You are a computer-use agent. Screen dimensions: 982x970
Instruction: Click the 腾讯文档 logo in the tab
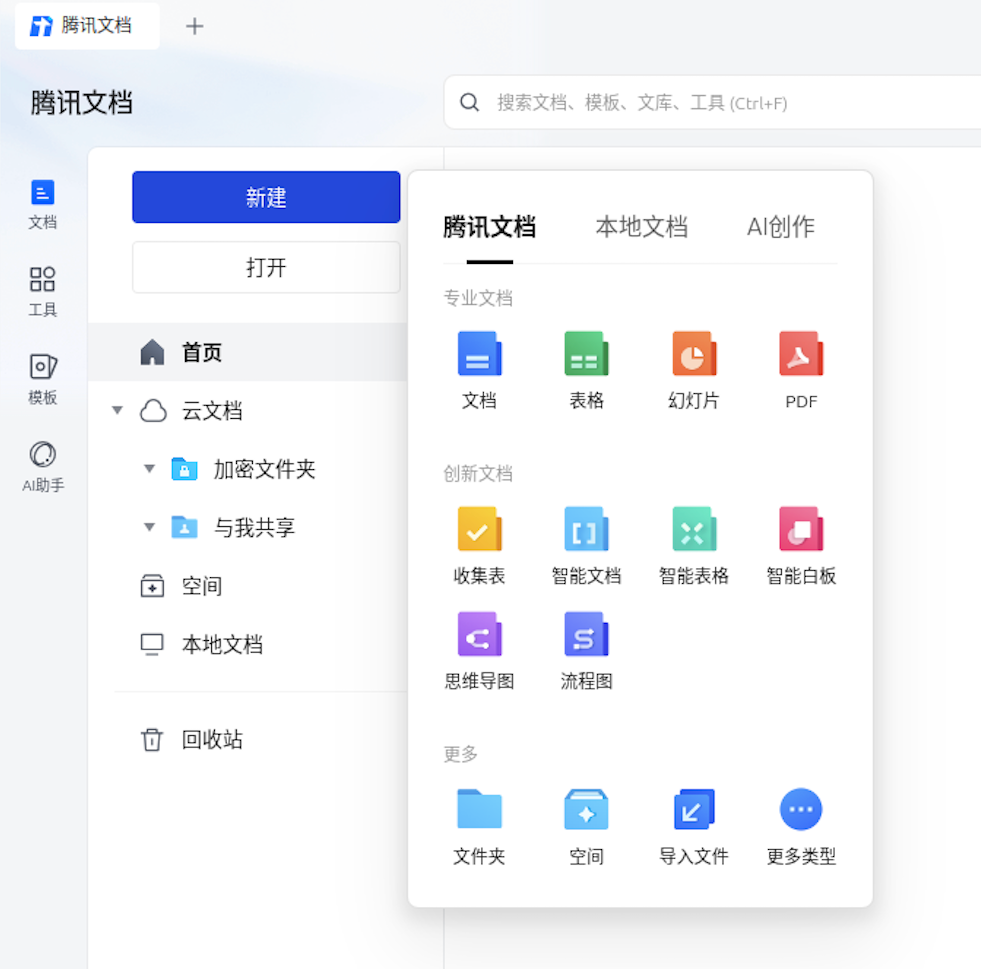(41, 26)
